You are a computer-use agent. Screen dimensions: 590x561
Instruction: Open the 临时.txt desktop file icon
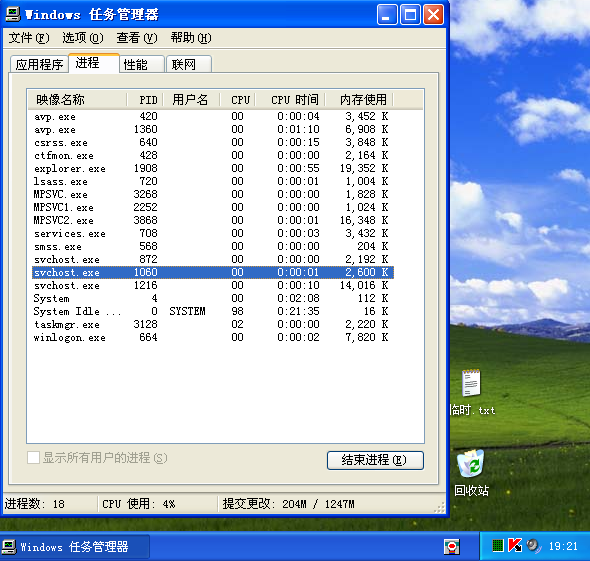pyautogui.click(x=471, y=383)
